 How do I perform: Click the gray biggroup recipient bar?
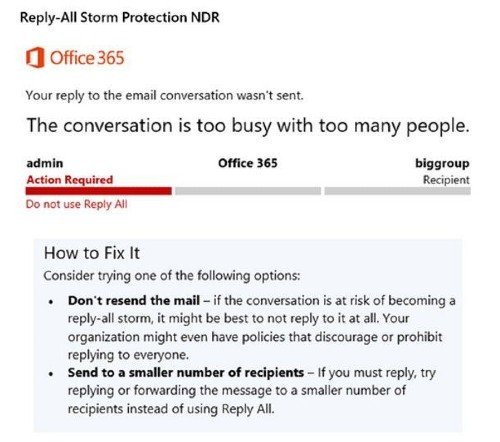click(398, 191)
